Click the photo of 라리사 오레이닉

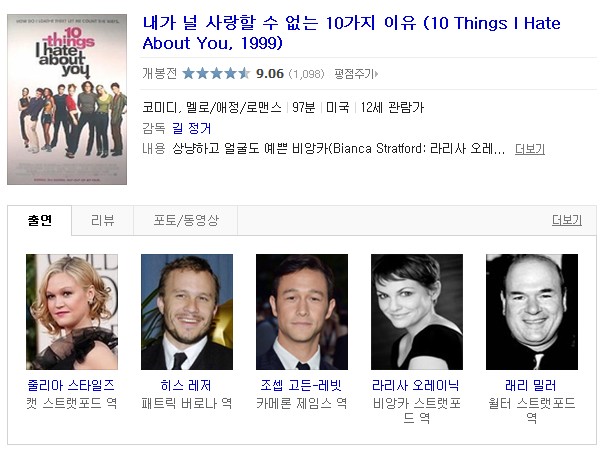pyautogui.click(x=417, y=312)
